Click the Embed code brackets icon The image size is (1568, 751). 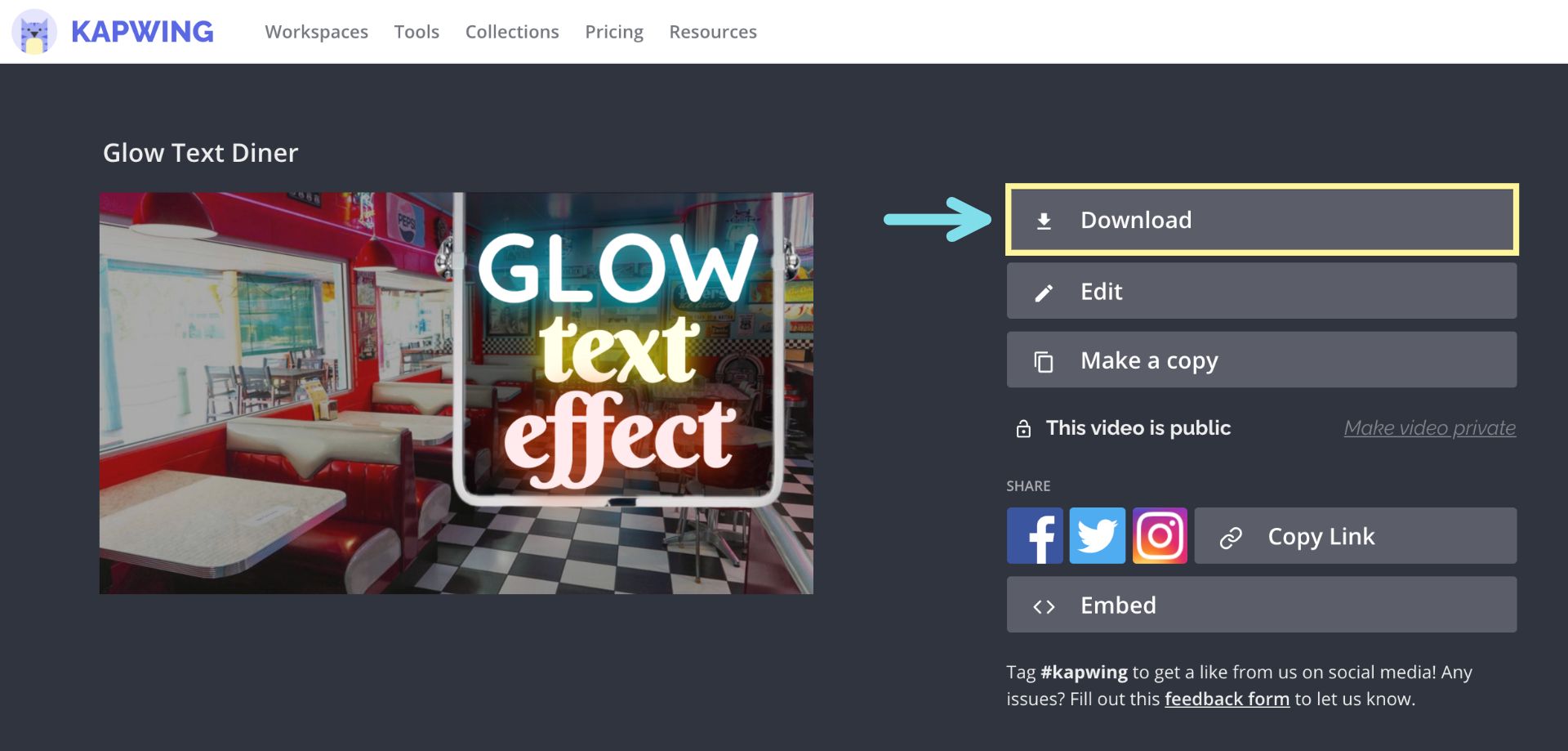tap(1044, 606)
